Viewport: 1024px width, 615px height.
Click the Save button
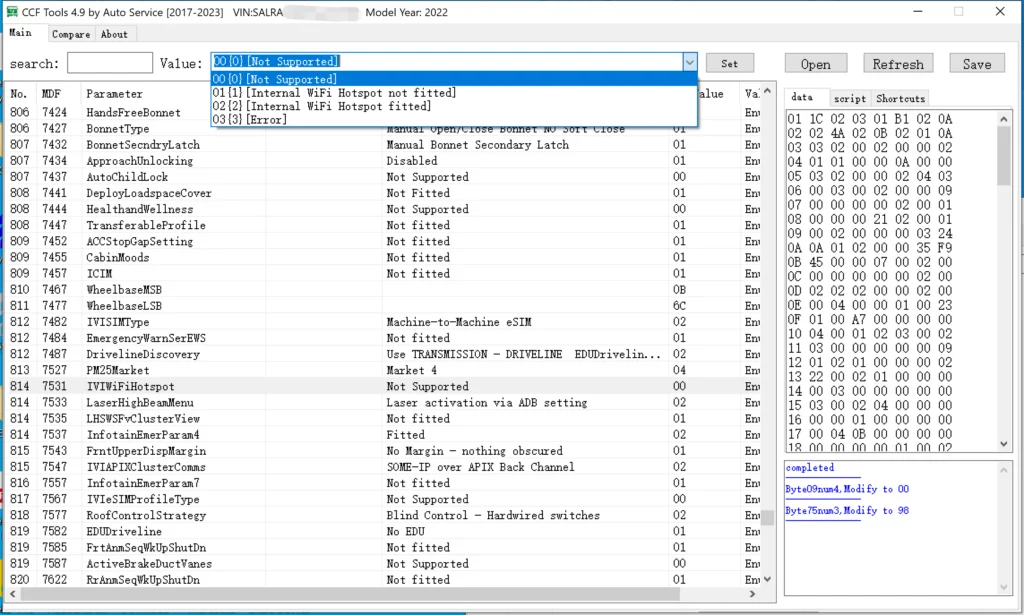point(977,64)
